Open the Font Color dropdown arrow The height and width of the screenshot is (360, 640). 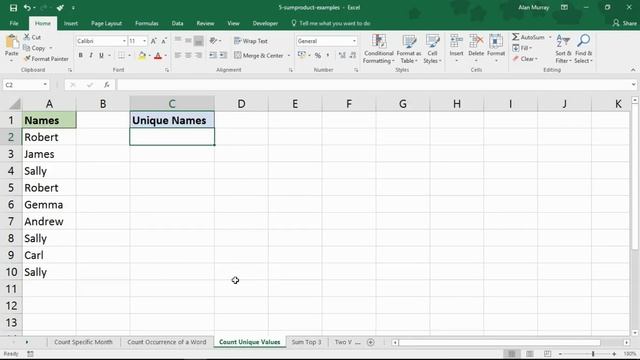click(x=166, y=56)
